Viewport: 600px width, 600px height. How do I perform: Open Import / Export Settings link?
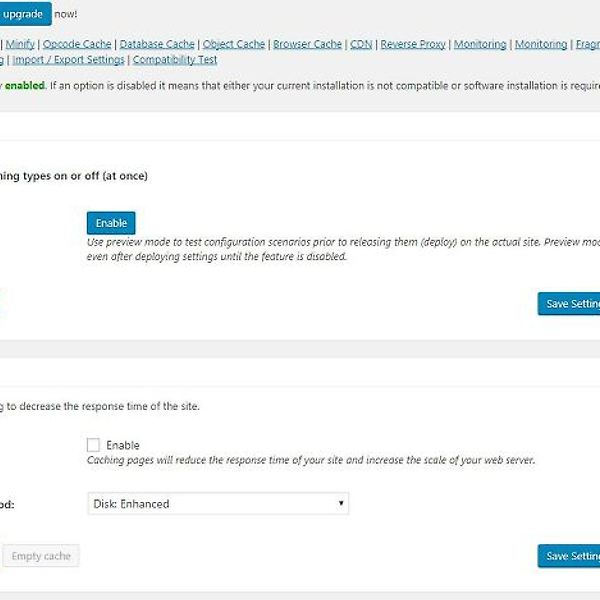tap(68, 60)
